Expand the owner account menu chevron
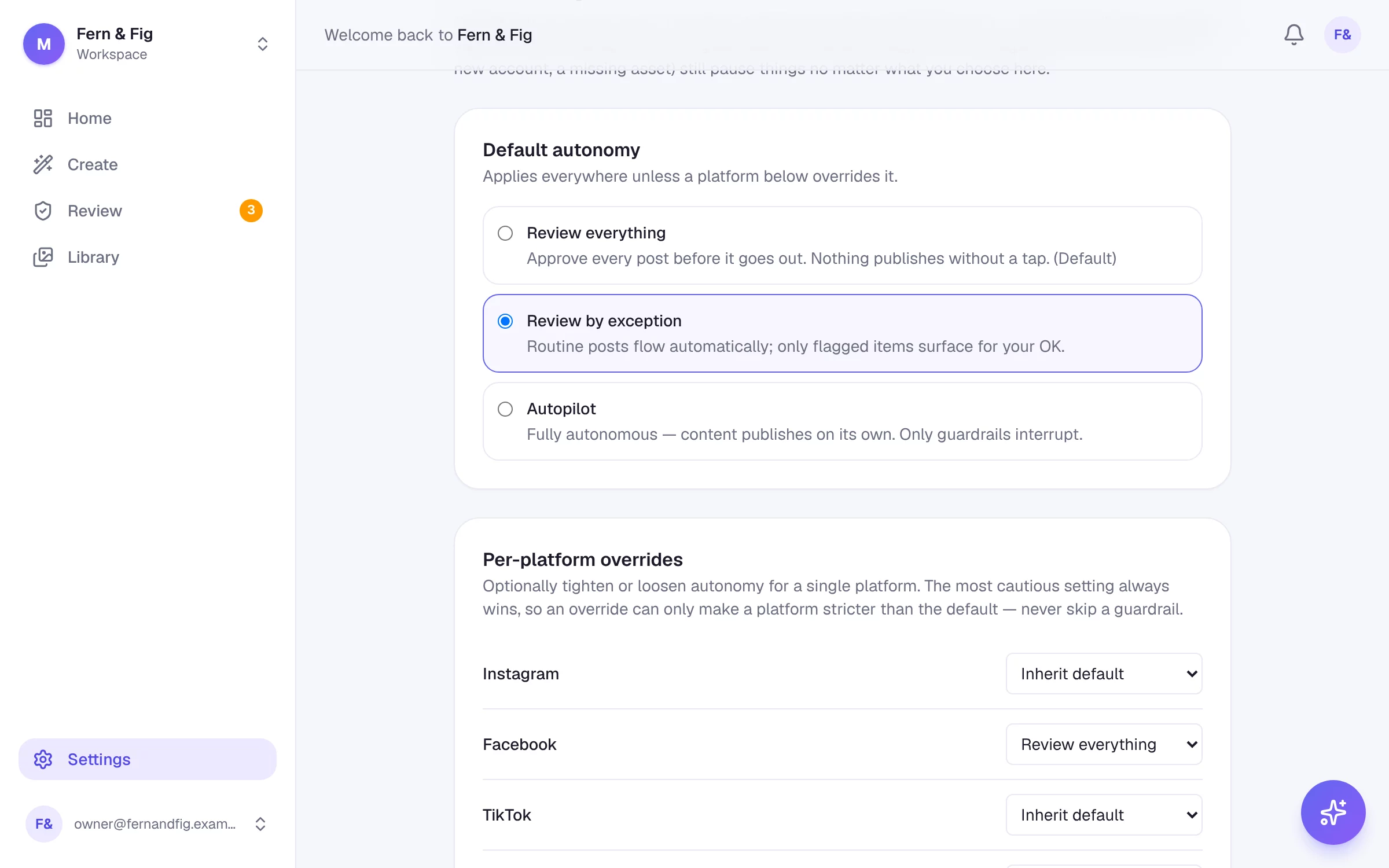 (x=260, y=824)
